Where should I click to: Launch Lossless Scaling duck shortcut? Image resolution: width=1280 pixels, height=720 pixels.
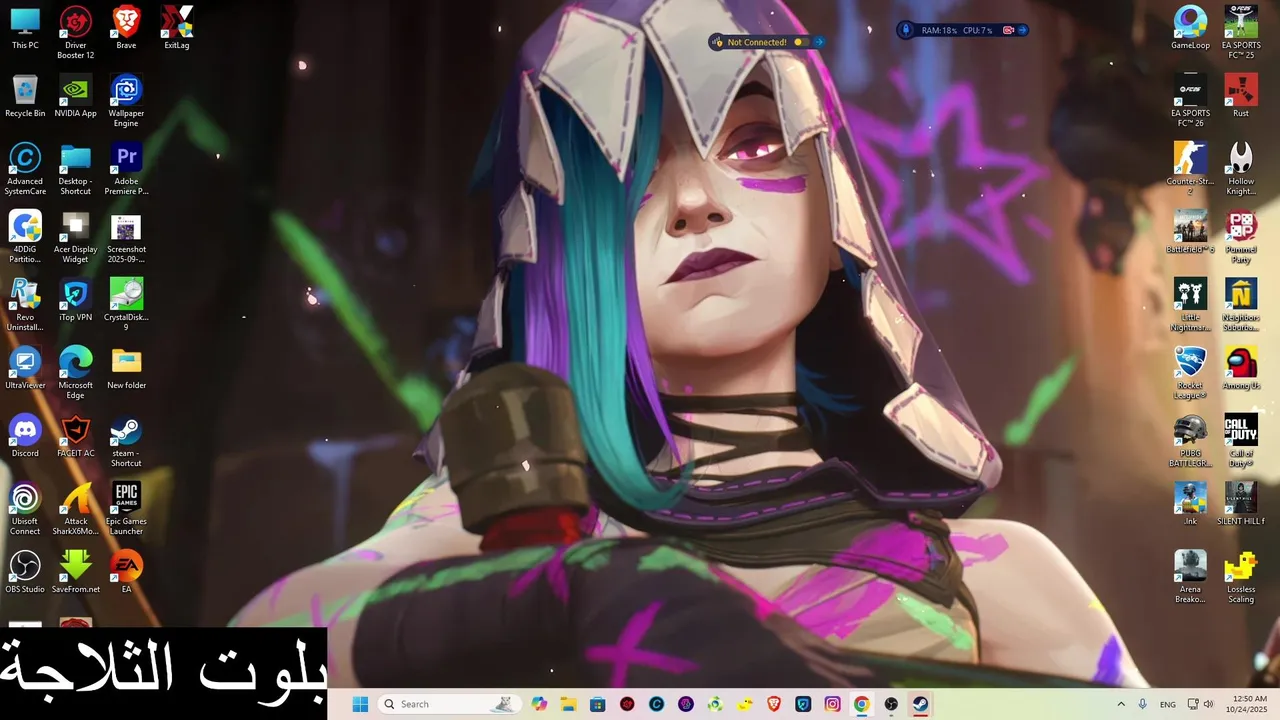tap(1241, 577)
